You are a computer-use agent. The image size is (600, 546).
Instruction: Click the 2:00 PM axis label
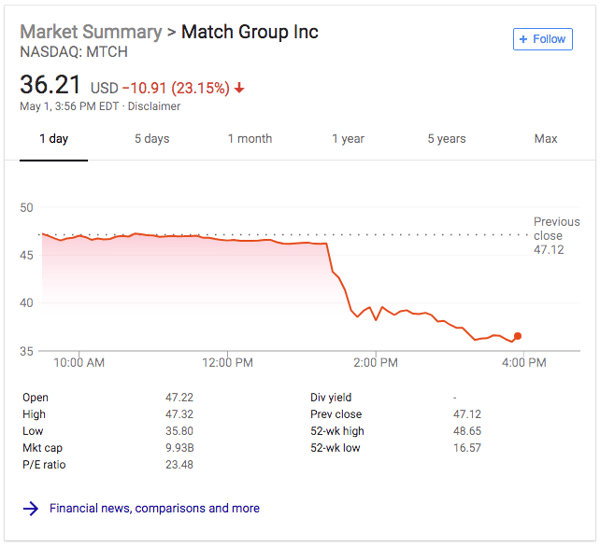(x=375, y=362)
